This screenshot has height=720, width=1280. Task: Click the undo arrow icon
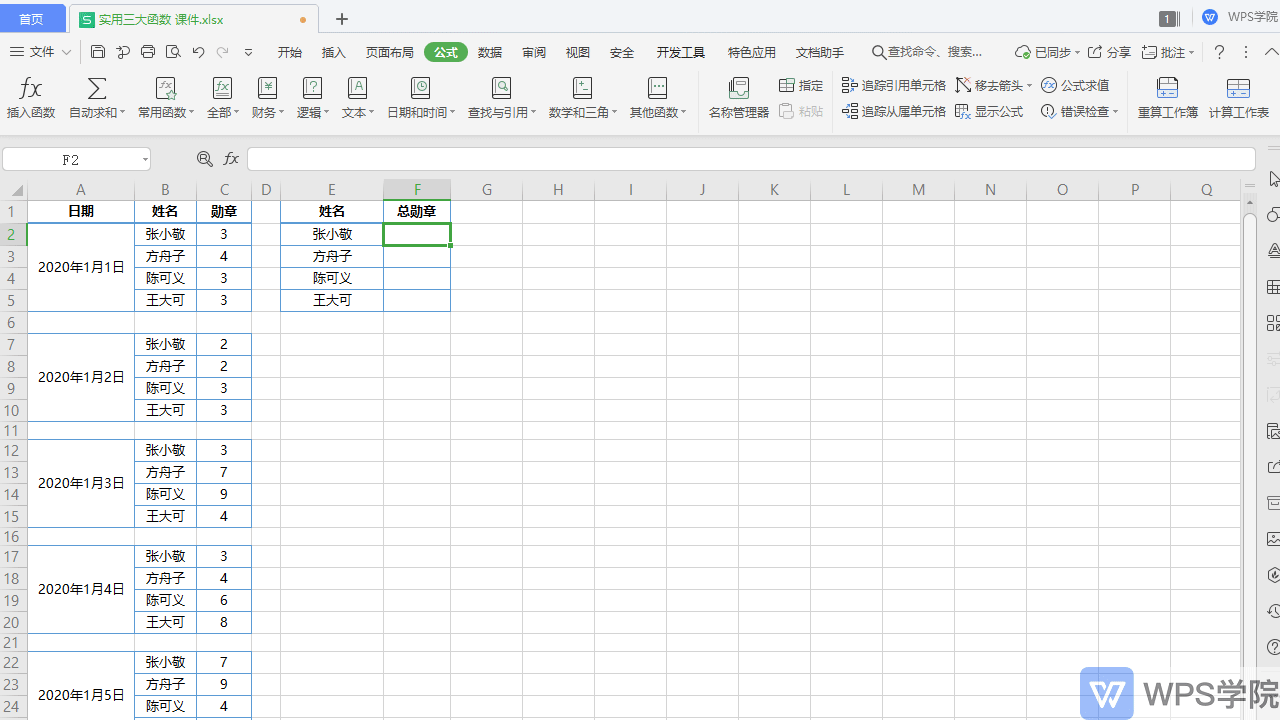[198, 52]
